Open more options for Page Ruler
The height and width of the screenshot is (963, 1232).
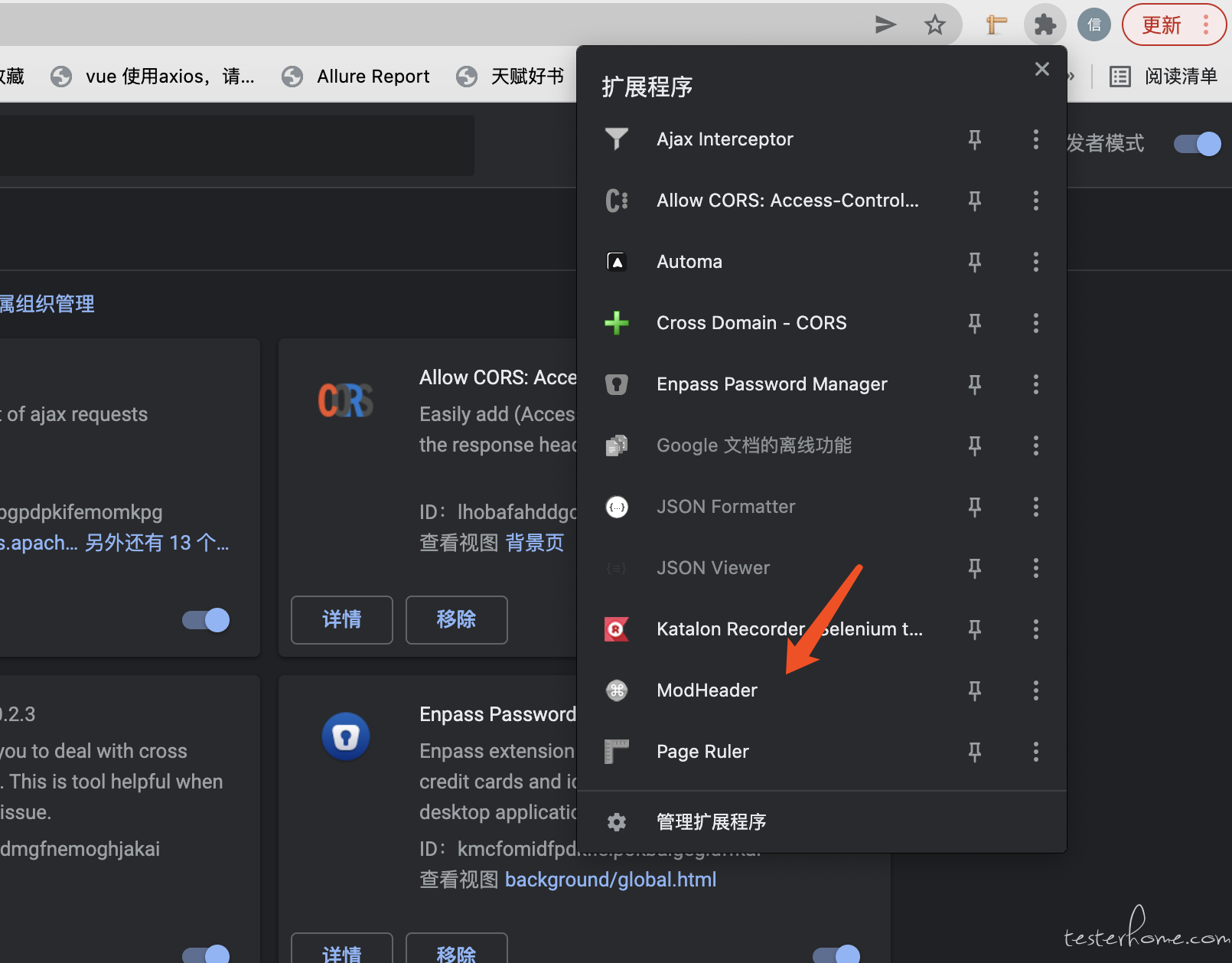click(x=1036, y=752)
